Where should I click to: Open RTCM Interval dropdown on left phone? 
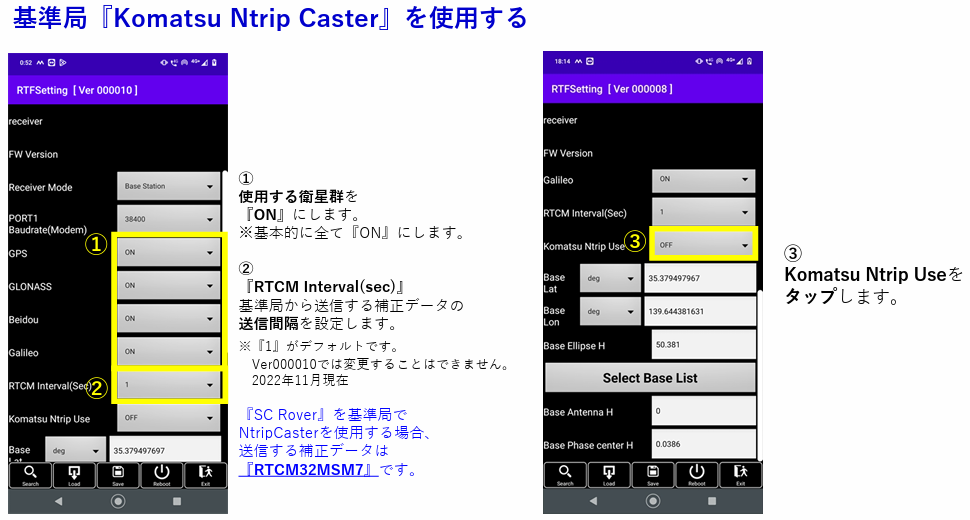pyautogui.click(x=168, y=385)
